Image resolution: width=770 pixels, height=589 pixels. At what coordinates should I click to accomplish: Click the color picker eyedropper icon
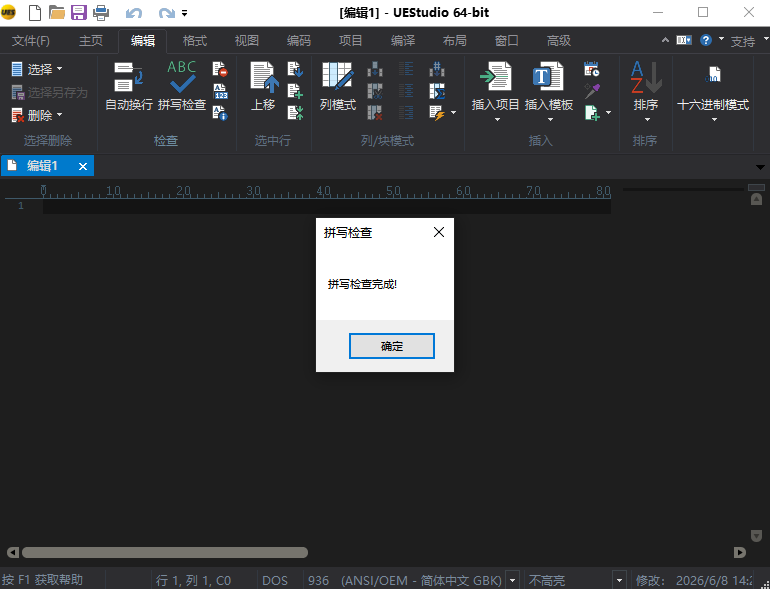(592, 91)
